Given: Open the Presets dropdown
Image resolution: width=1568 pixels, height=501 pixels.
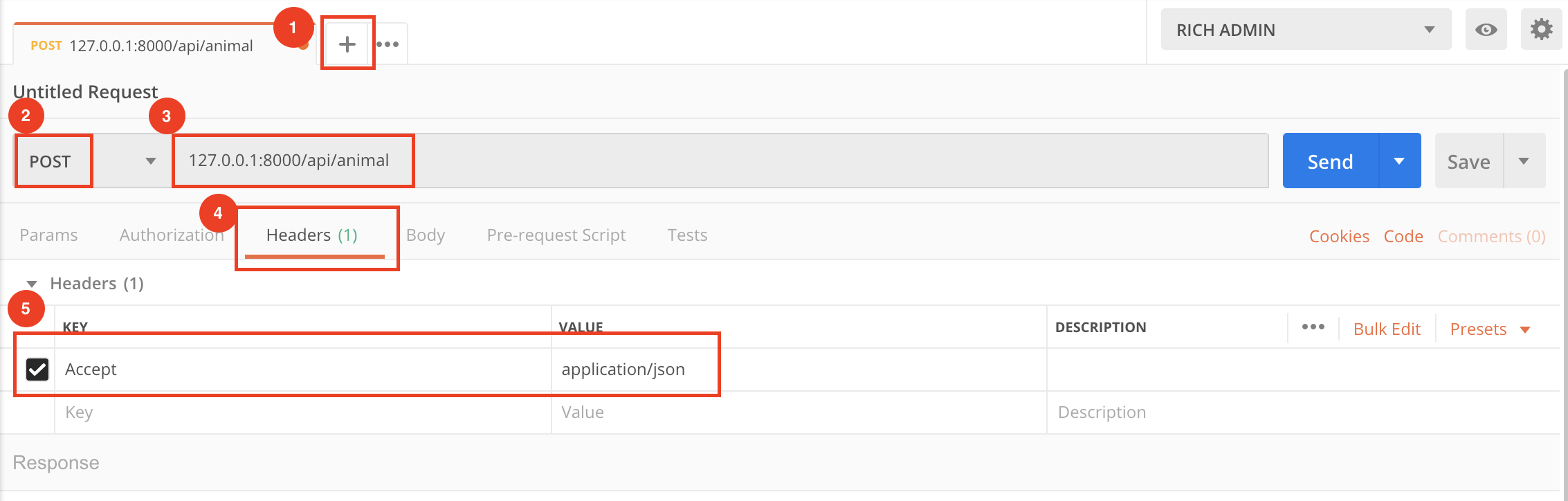Looking at the screenshot, I should [1490, 329].
